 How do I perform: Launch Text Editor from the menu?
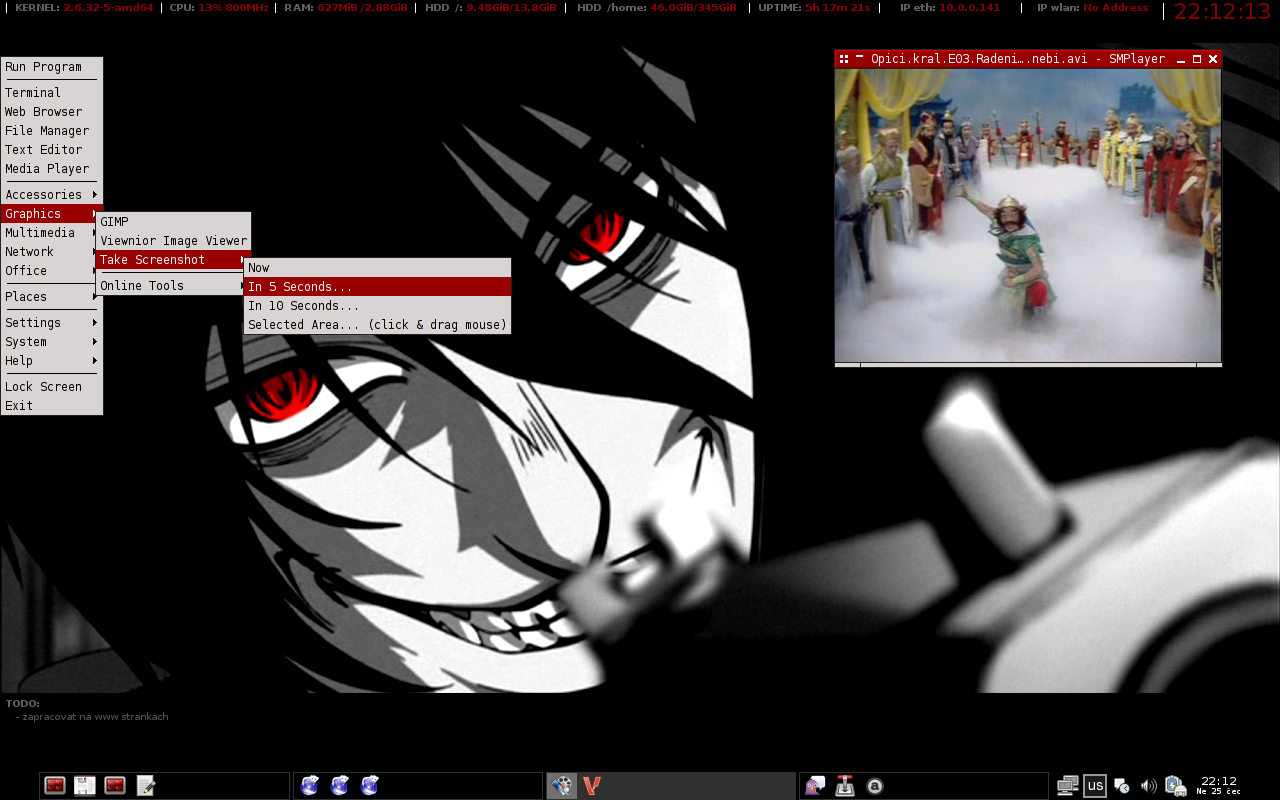coord(52,150)
